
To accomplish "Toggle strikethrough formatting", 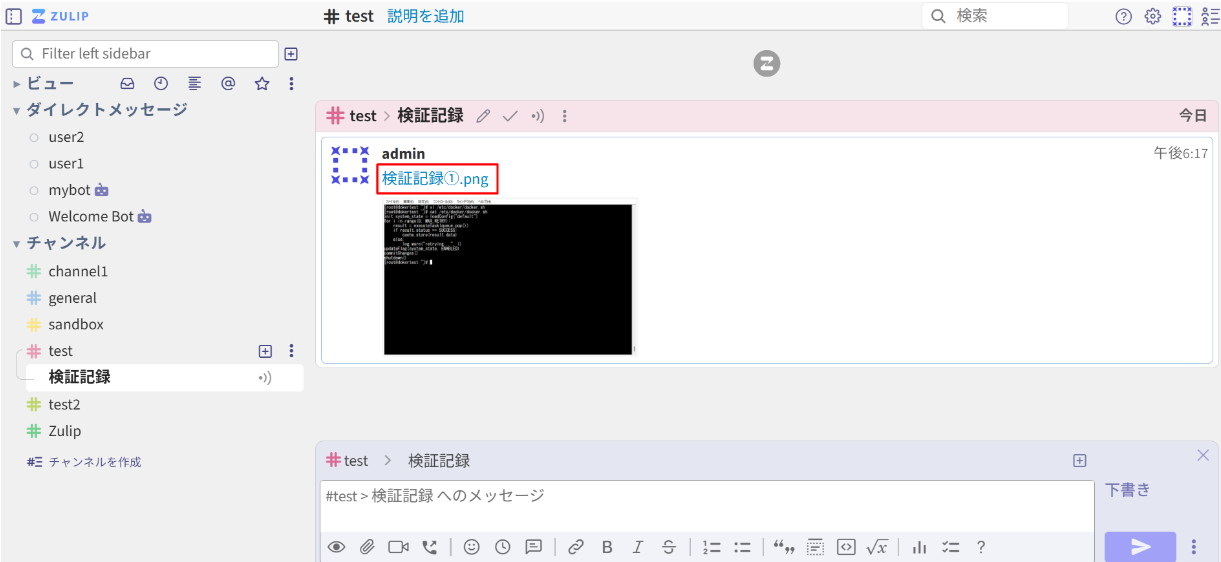I will (669, 547).
